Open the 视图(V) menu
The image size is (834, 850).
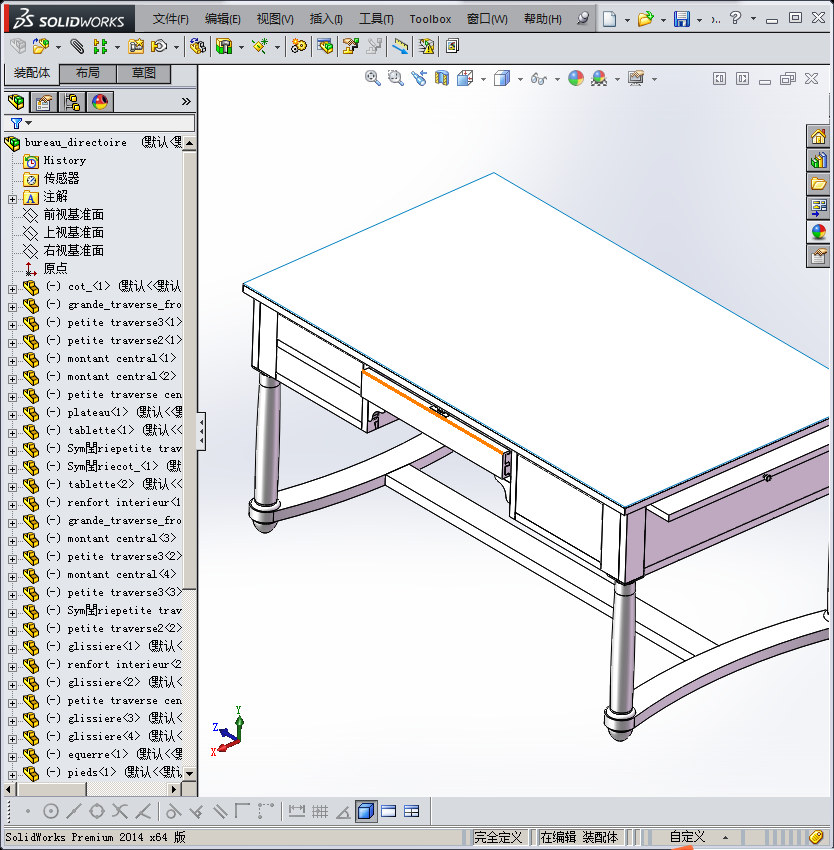(275, 19)
